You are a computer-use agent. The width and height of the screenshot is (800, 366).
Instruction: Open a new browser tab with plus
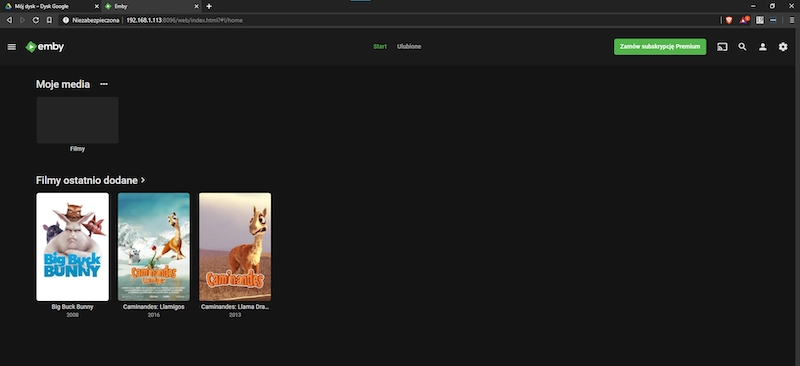(209, 6)
